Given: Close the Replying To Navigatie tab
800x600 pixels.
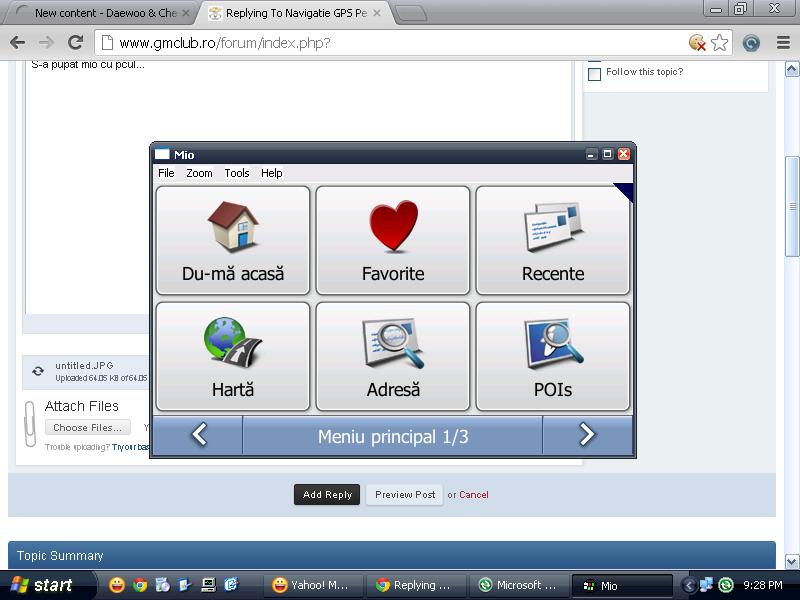Looking at the screenshot, I should pos(377,13).
